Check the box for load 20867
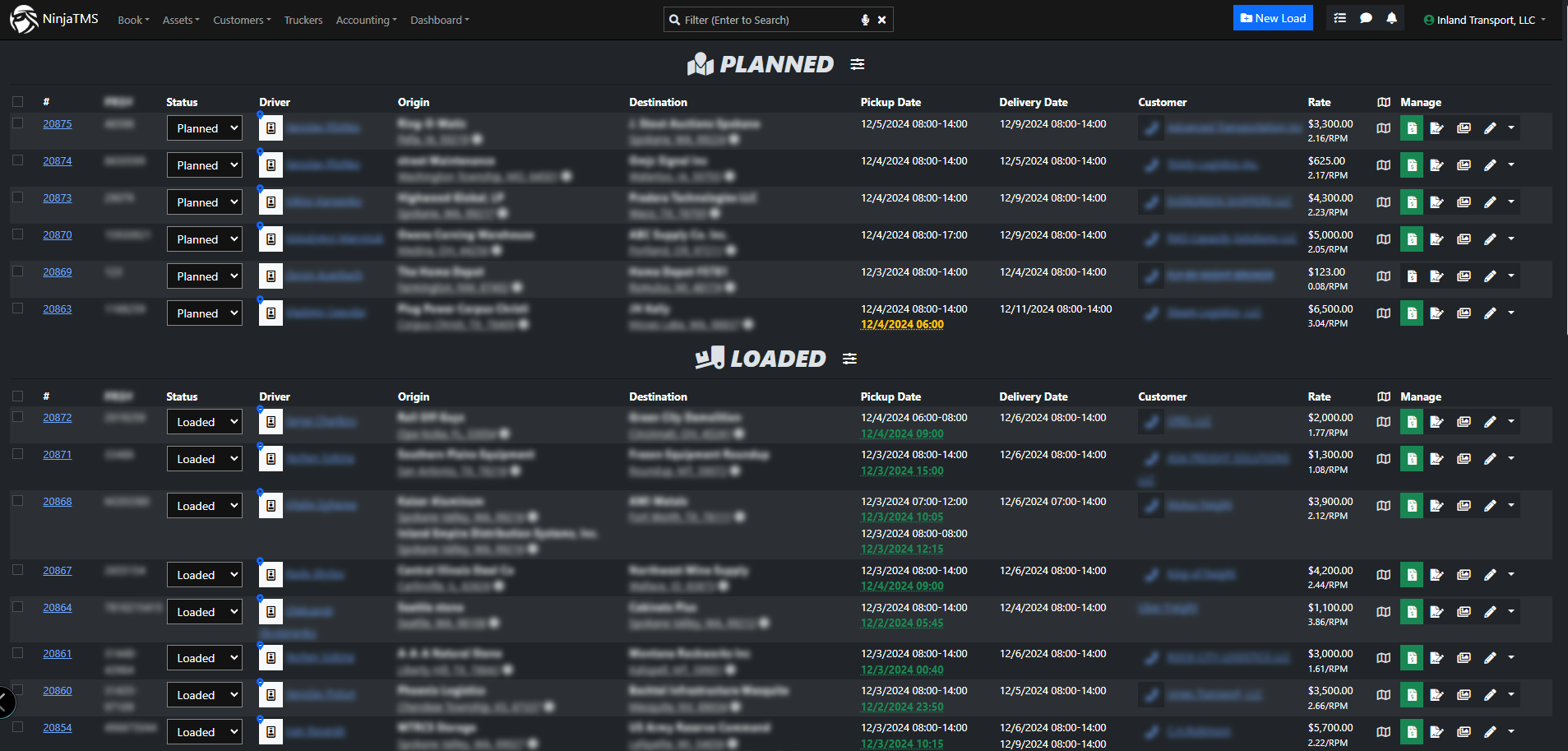The height and width of the screenshot is (751, 1568). pyautogui.click(x=17, y=570)
